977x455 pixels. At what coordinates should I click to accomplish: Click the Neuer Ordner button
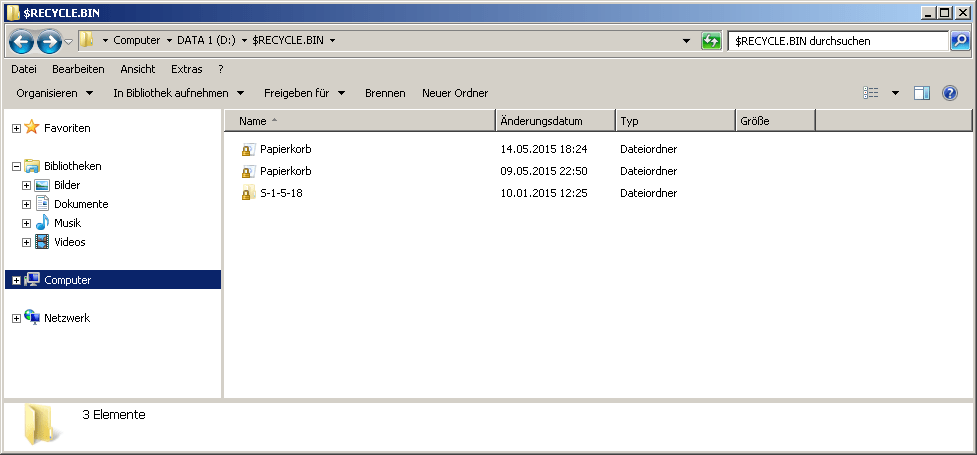[x=455, y=93]
